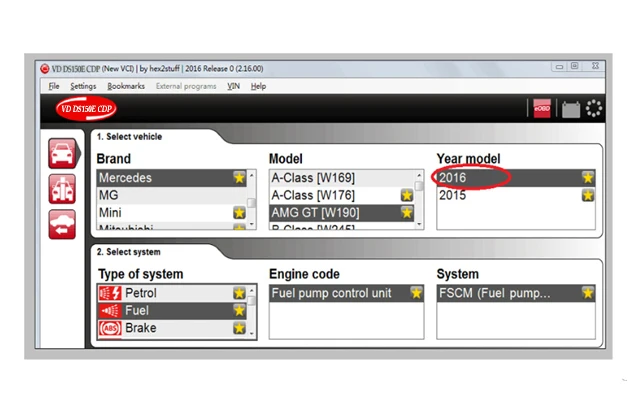640x418 pixels.
Task: Select MG in the Brand list
Action: click(172, 196)
